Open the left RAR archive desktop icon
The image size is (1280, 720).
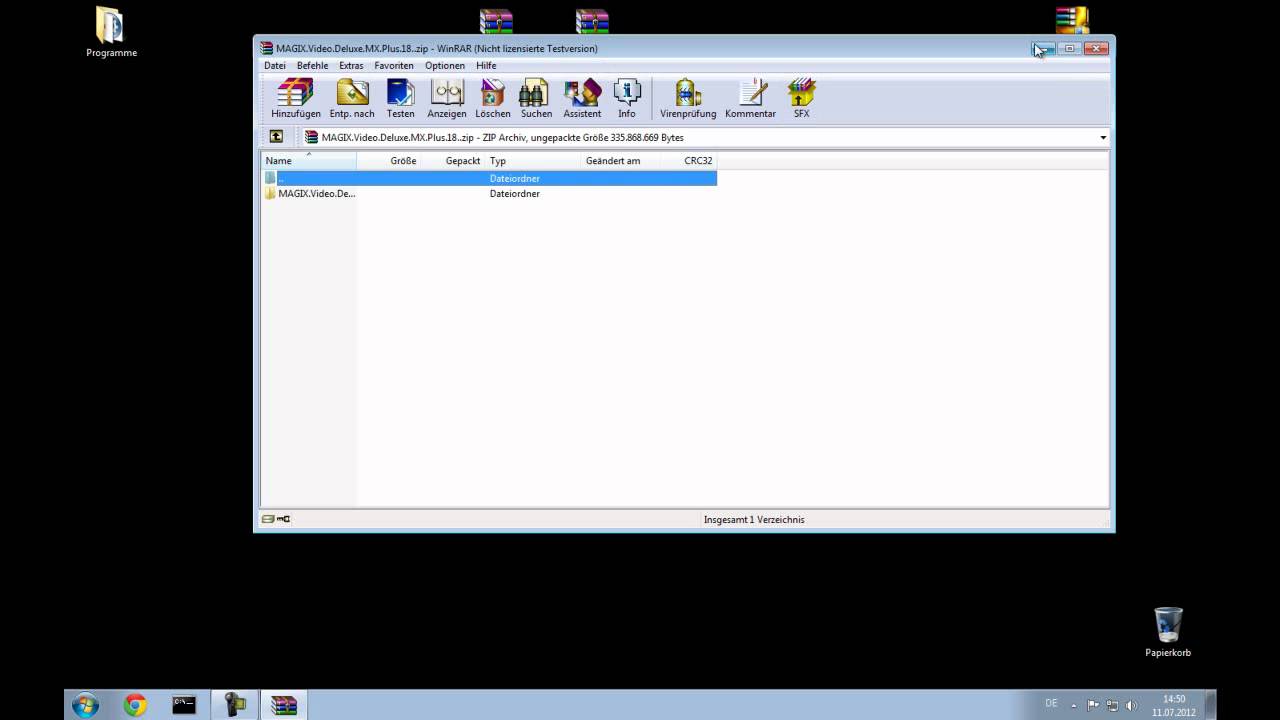coord(496,20)
